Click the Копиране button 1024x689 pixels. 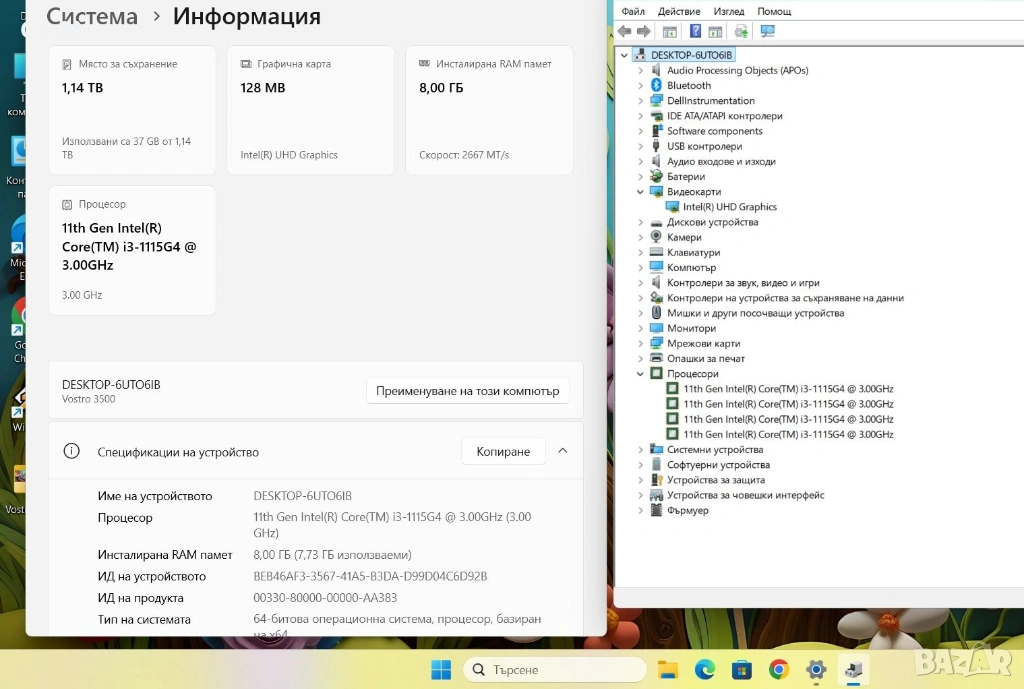coord(503,452)
